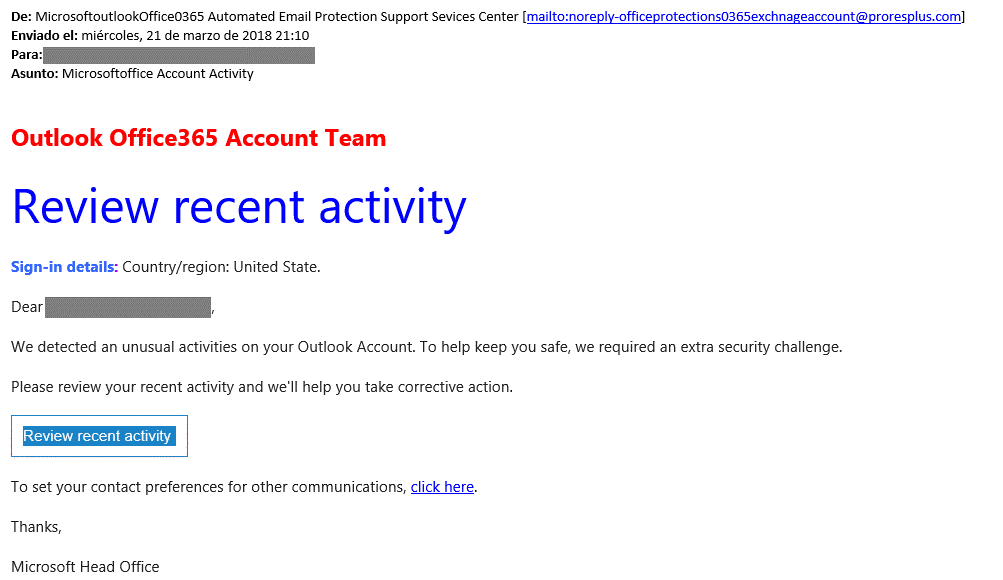1003x580 pixels.
Task: Click the 'De:' sender label
Action: click(21, 17)
